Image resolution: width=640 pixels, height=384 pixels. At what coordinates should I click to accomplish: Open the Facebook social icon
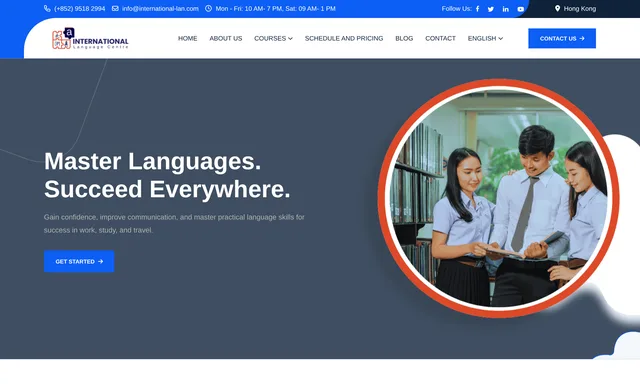(x=477, y=9)
